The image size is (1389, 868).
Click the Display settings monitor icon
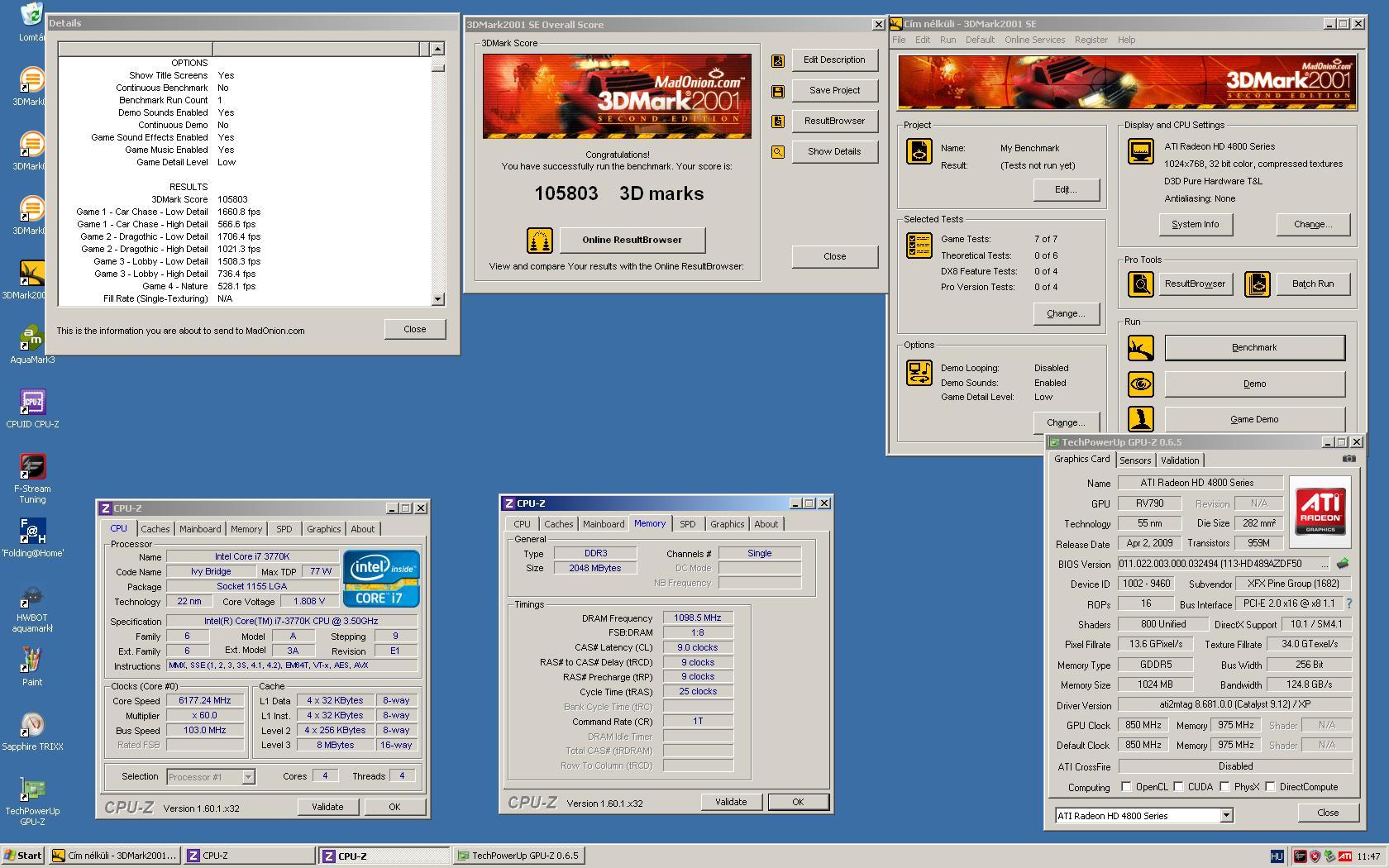(1141, 151)
